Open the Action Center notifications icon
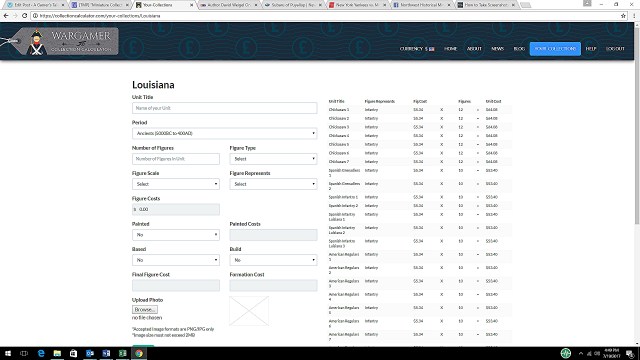 630,353
